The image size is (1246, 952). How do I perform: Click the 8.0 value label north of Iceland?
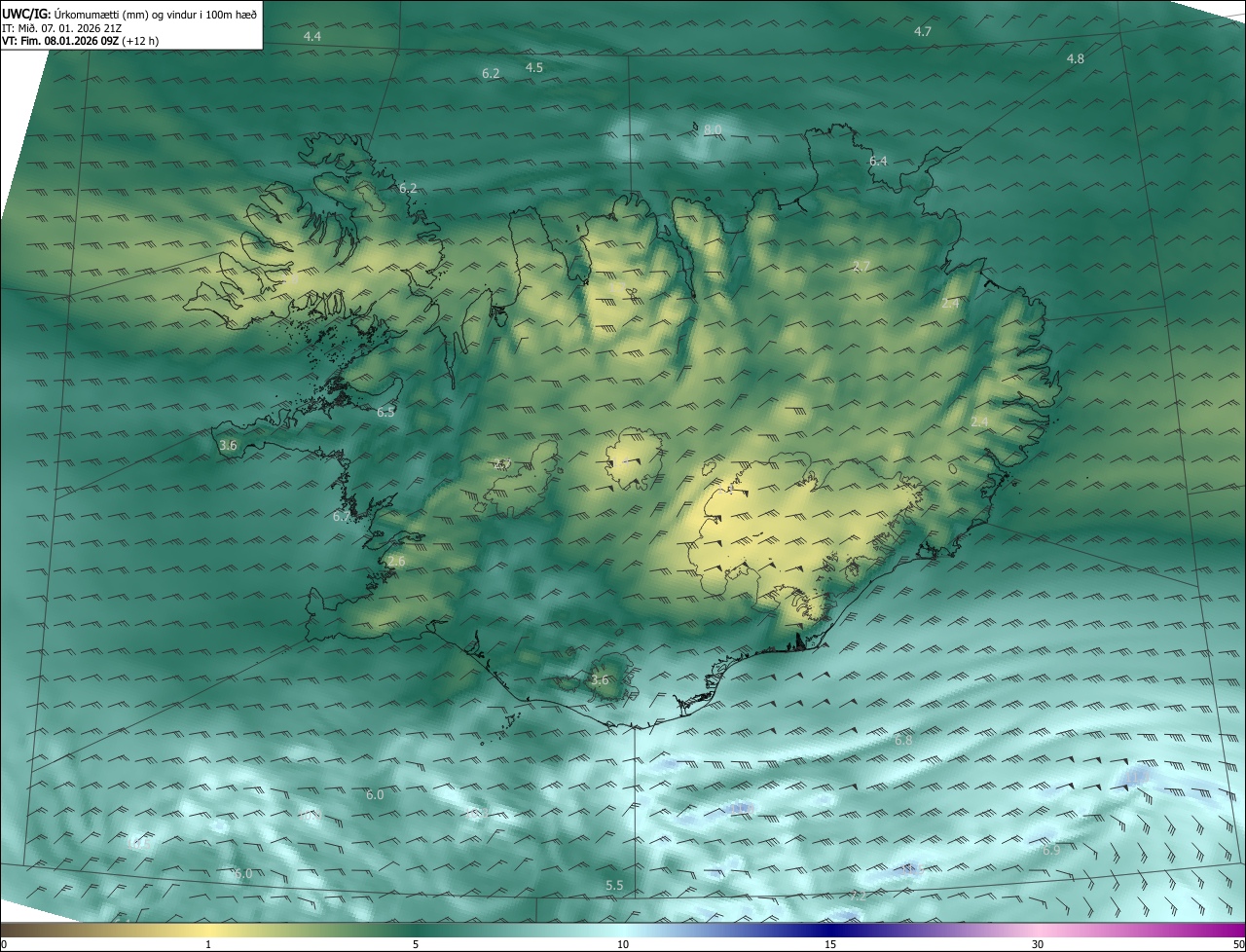tap(713, 129)
